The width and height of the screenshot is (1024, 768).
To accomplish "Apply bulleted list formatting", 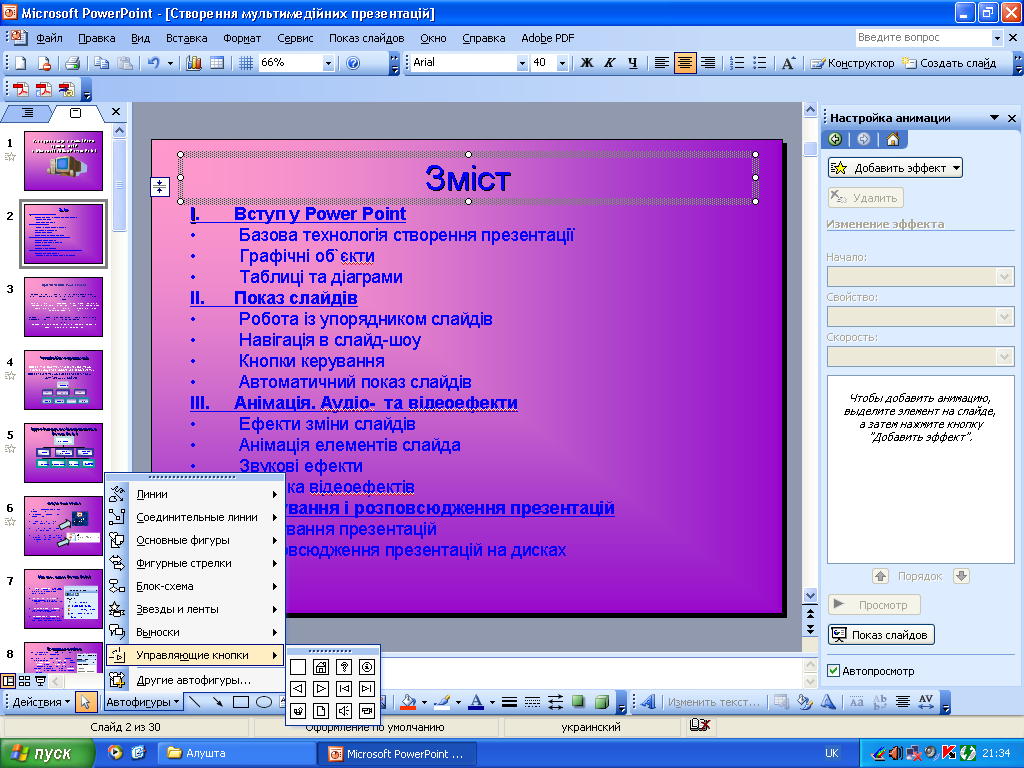I will point(760,63).
